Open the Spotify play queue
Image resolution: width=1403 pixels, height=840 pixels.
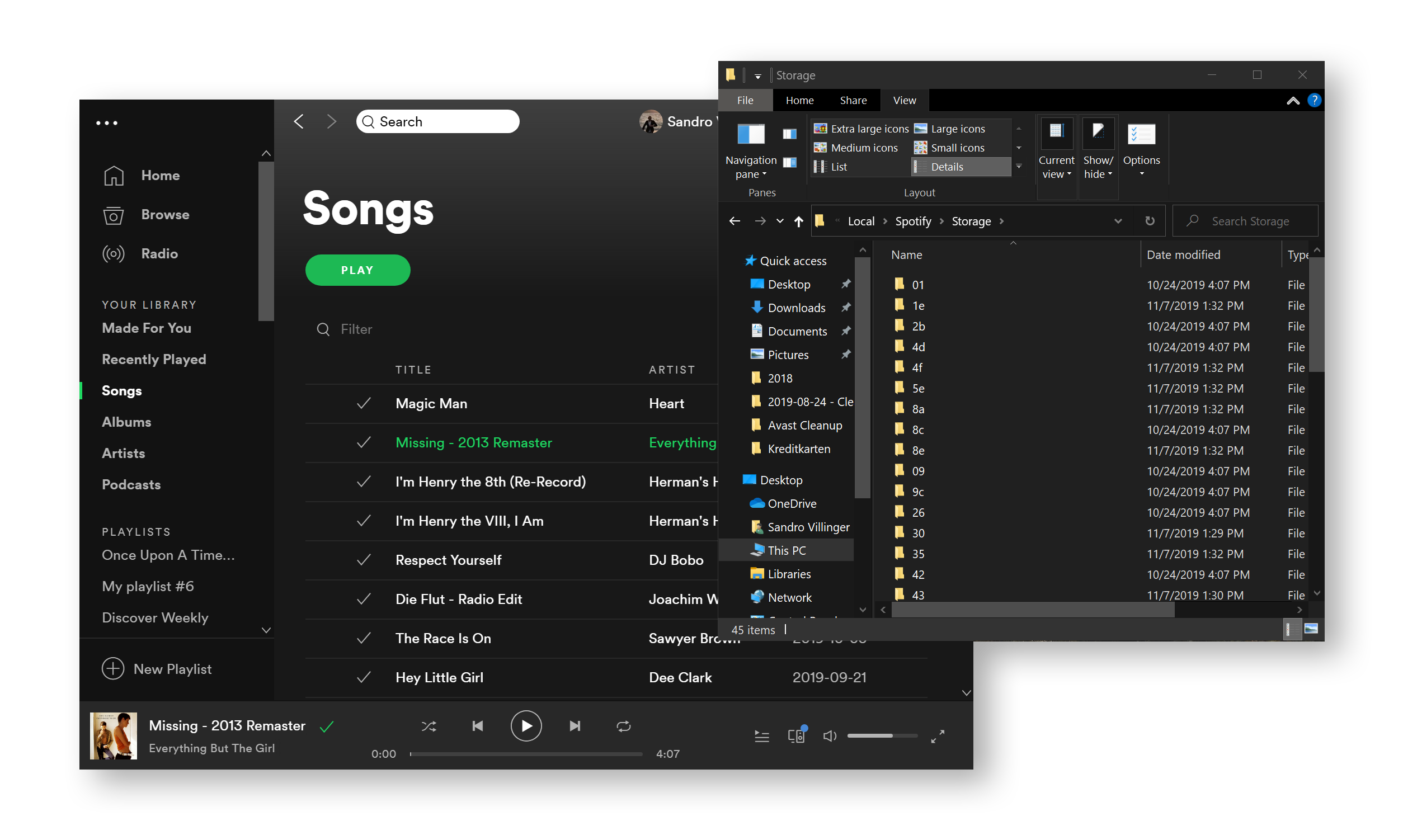coord(761,736)
